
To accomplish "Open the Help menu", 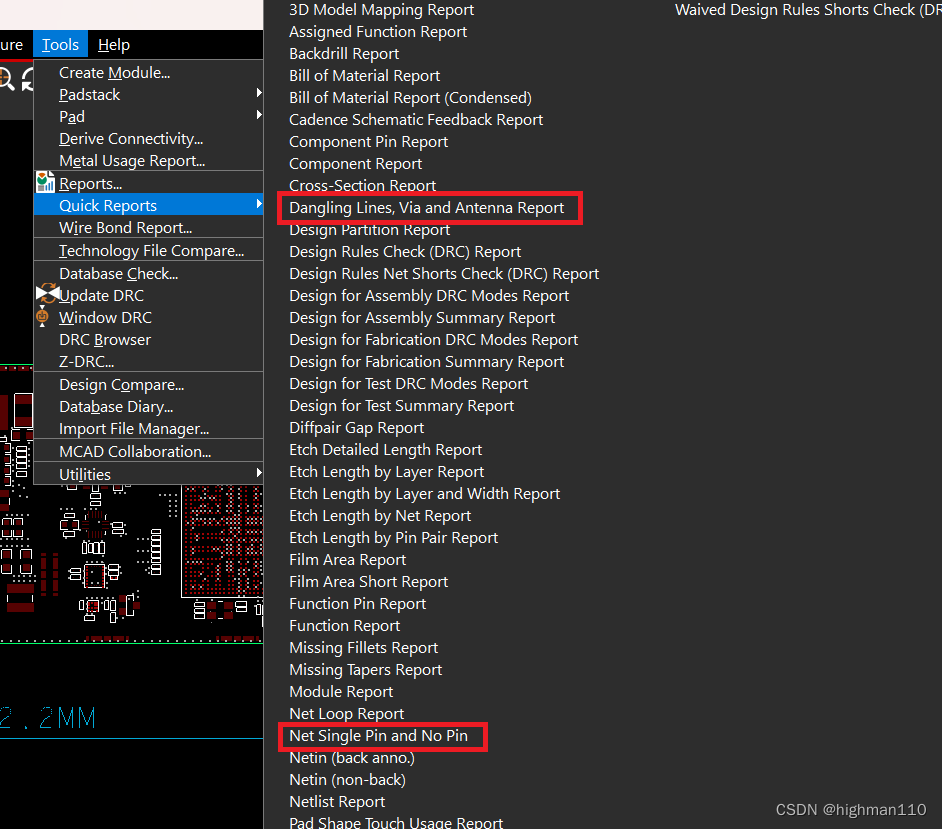I will point(114,45).
